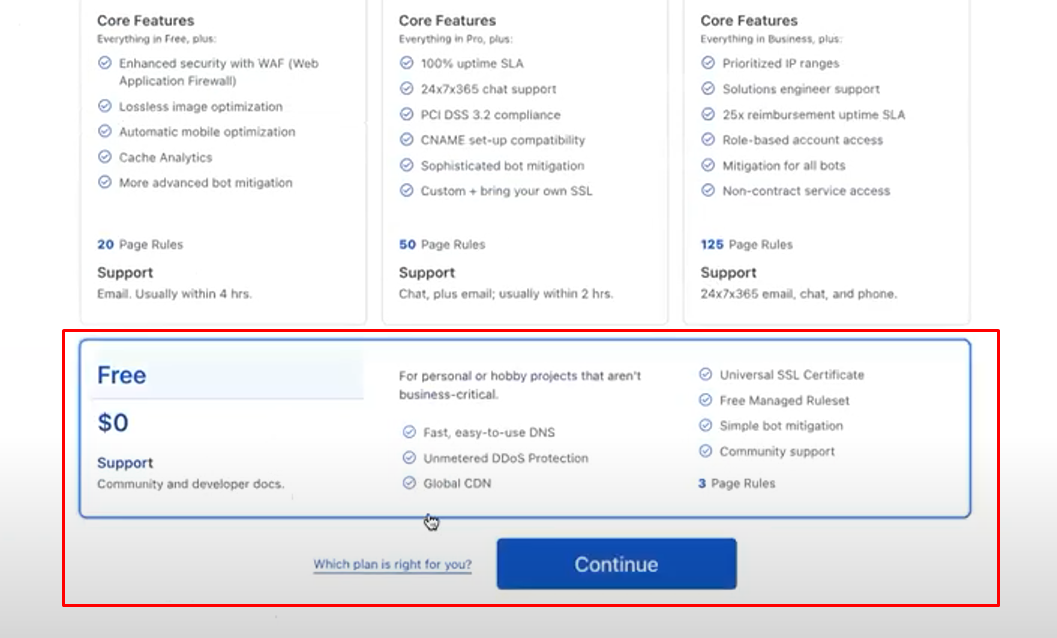
Task: Click the checkmark next to Unmetered DDoS Protection
Action: 409,457
